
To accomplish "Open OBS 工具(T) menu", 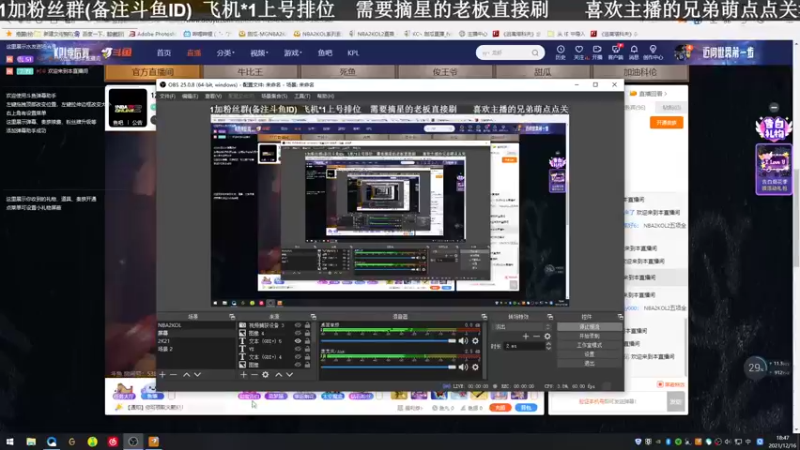I will click(302, 96).
